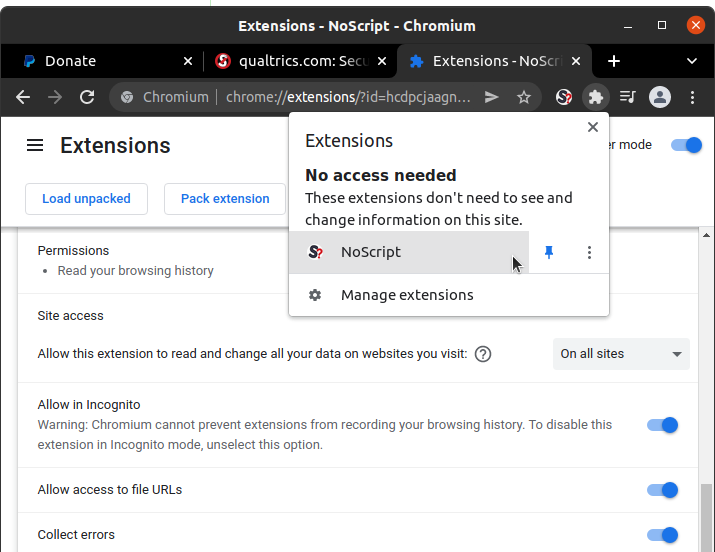Minimize the Chromium window
715x552 pixels.
[628, 26]
